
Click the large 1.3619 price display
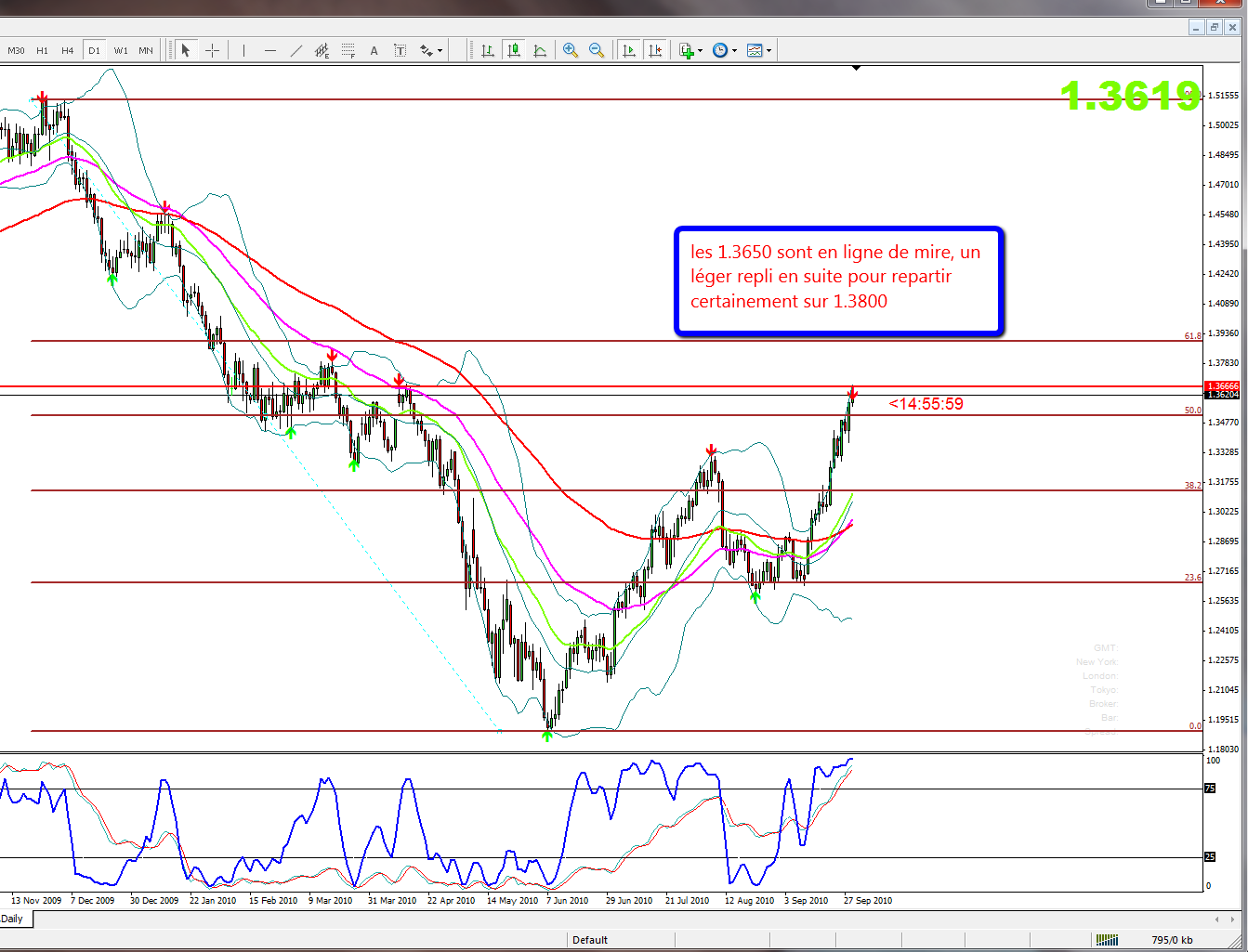pos(1130,95)
